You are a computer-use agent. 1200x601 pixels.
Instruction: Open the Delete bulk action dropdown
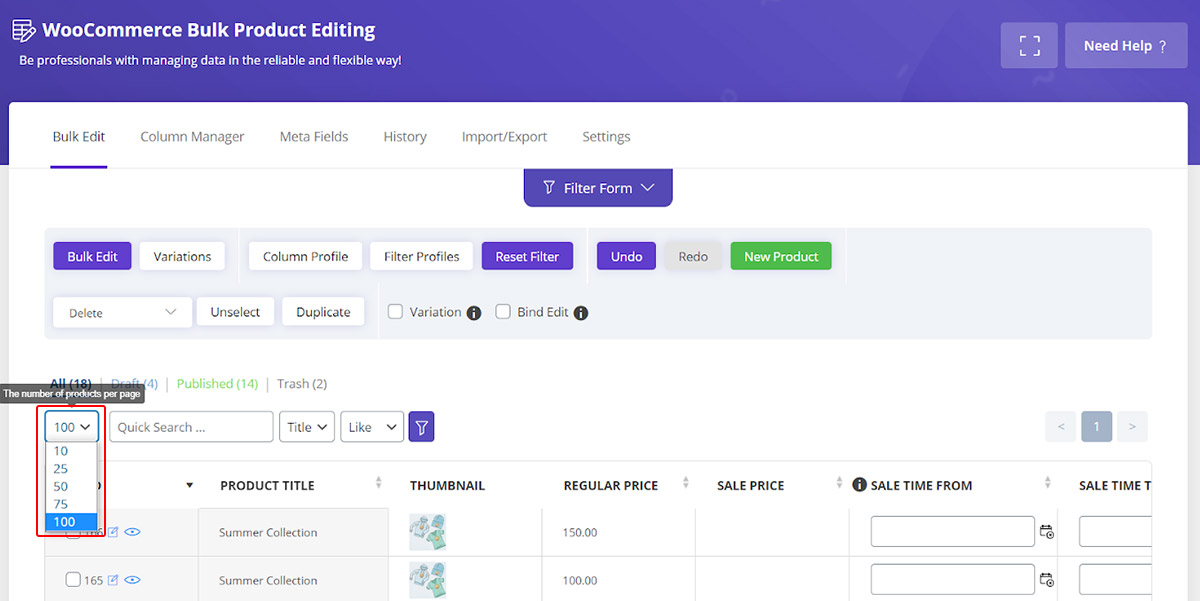tap(122, 313)
